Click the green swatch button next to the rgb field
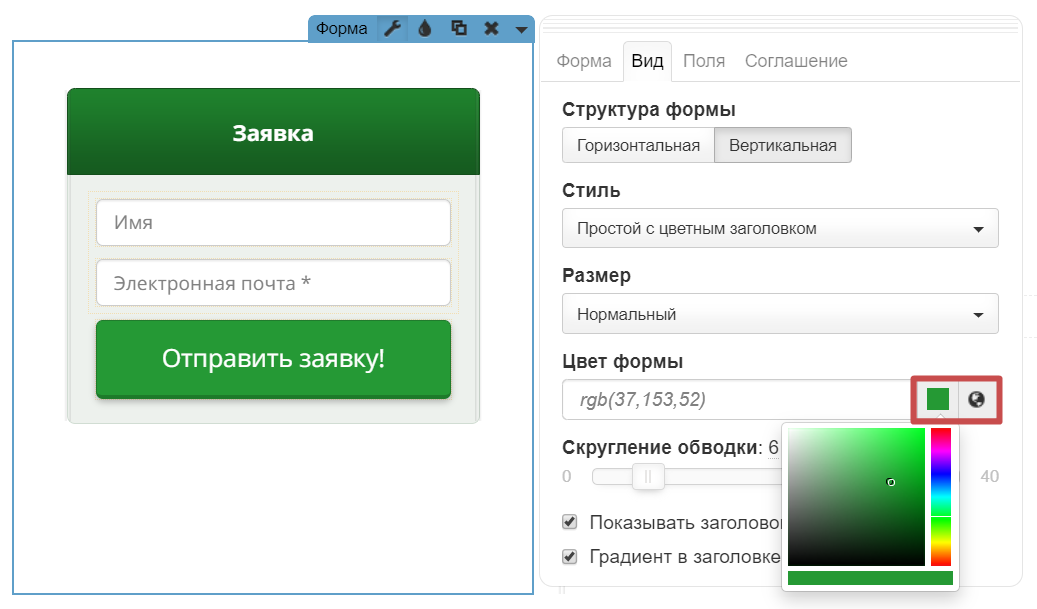 (937, 399)
